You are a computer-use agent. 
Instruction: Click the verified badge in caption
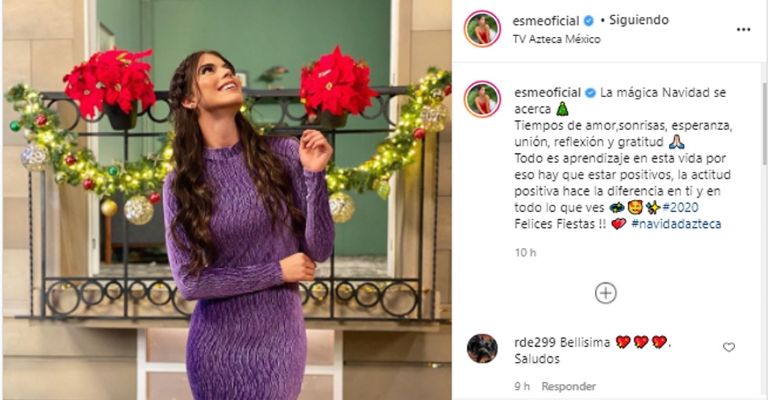point(590,93)
